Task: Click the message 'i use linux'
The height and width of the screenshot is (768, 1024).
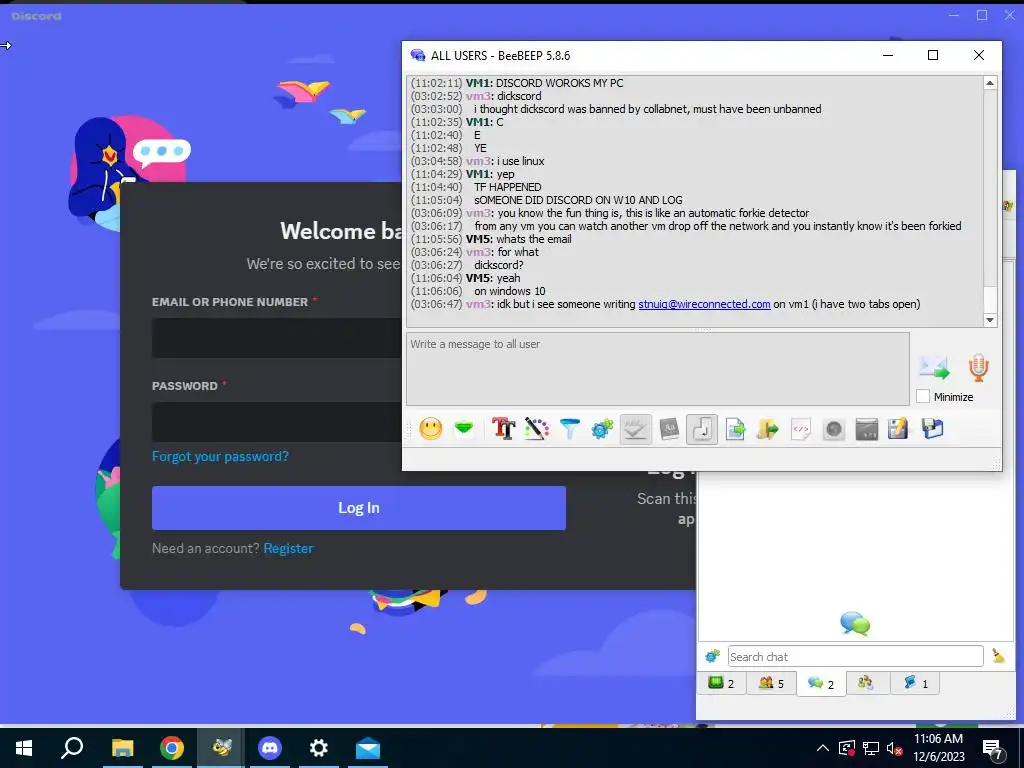Action: coord(520,161)
